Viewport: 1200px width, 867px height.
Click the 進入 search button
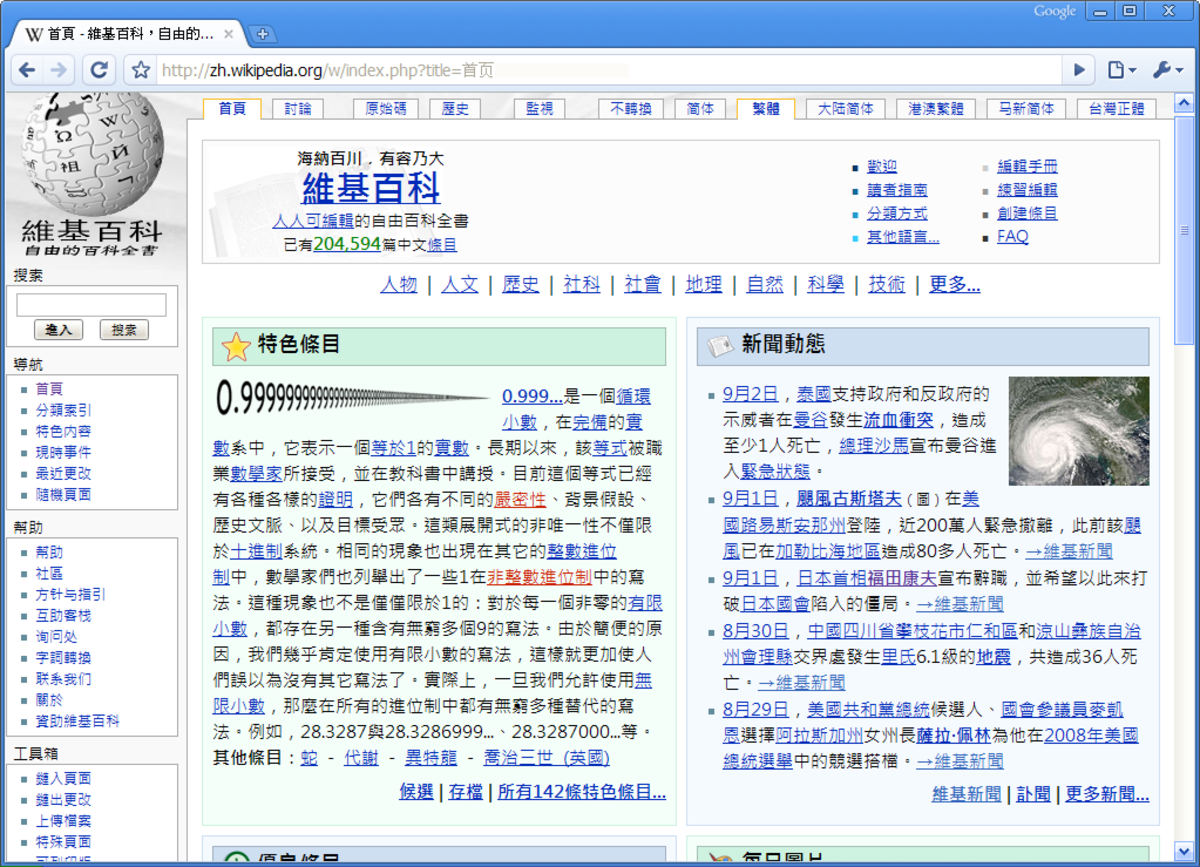pyautogui.click(x=58, y=330)
